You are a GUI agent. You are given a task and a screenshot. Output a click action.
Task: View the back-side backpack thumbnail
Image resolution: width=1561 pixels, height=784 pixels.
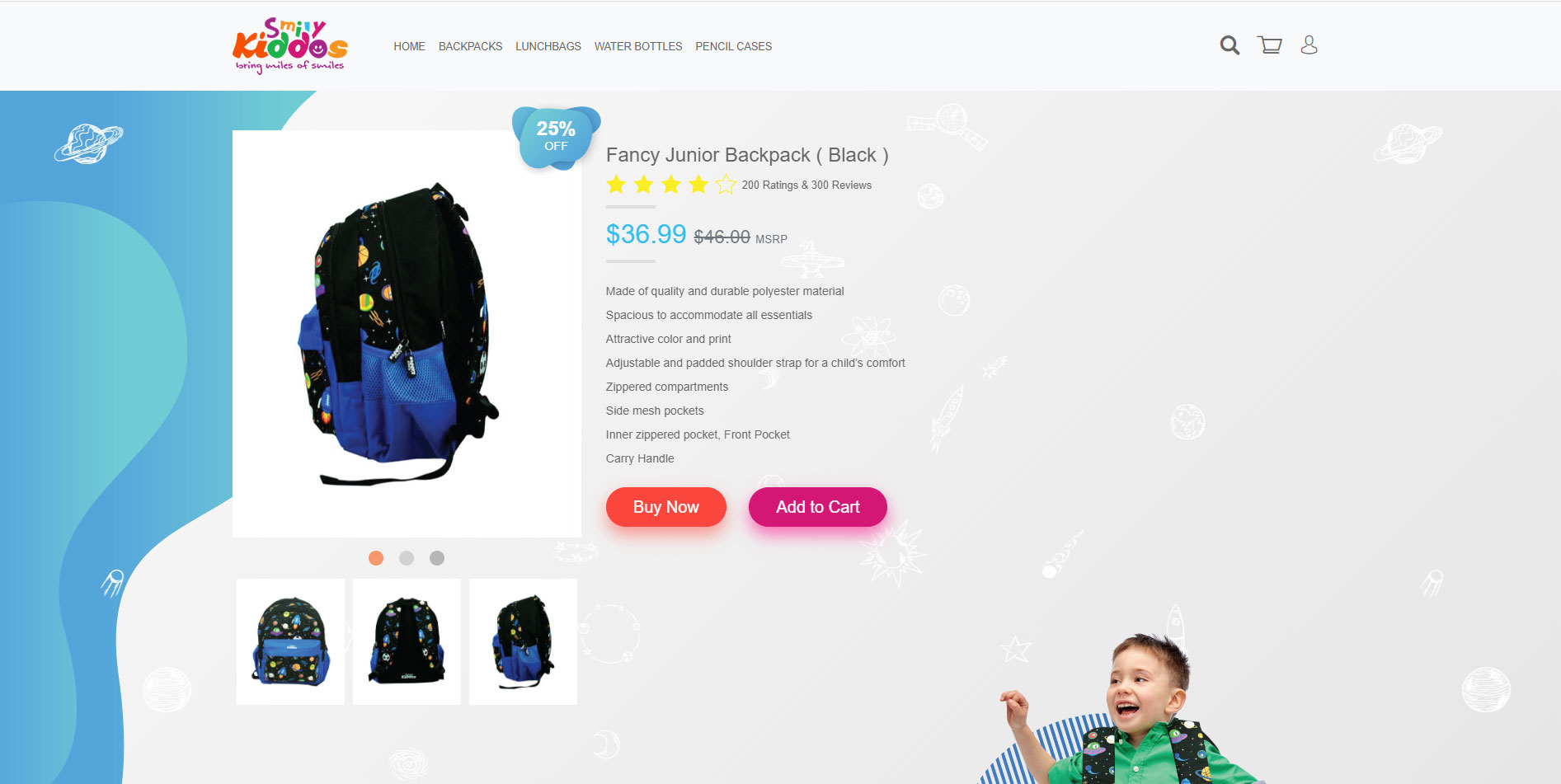[x=407, y=641]
